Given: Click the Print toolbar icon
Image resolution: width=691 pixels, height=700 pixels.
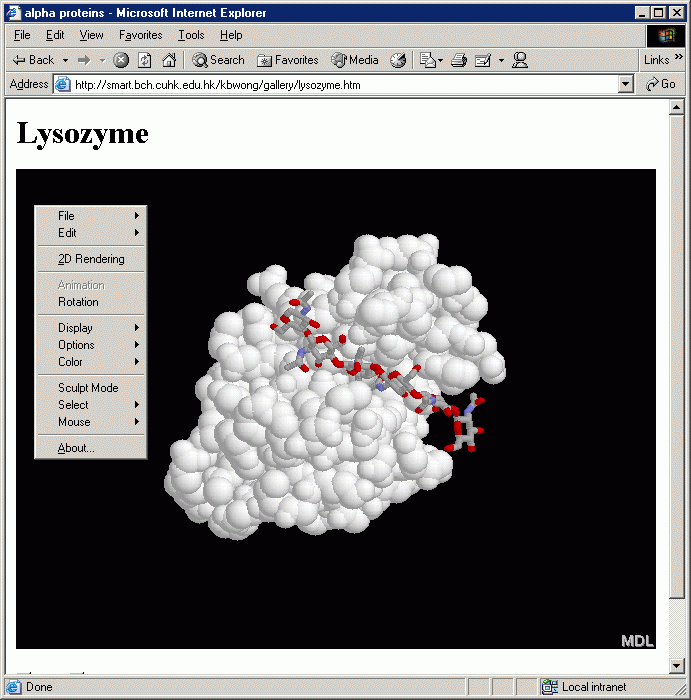Looking at the screenshot, I should point(459,60).
